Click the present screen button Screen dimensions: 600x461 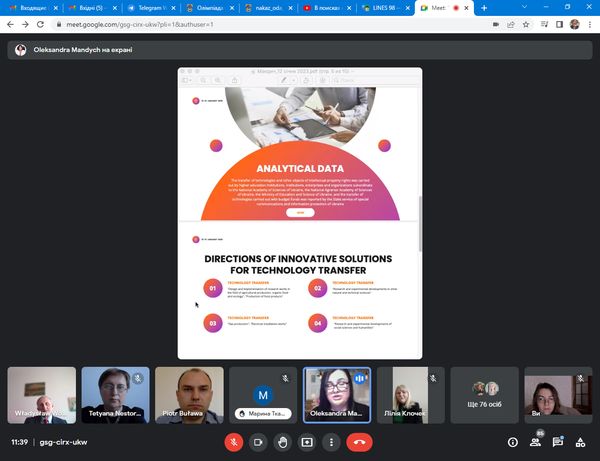coord(307,441)
